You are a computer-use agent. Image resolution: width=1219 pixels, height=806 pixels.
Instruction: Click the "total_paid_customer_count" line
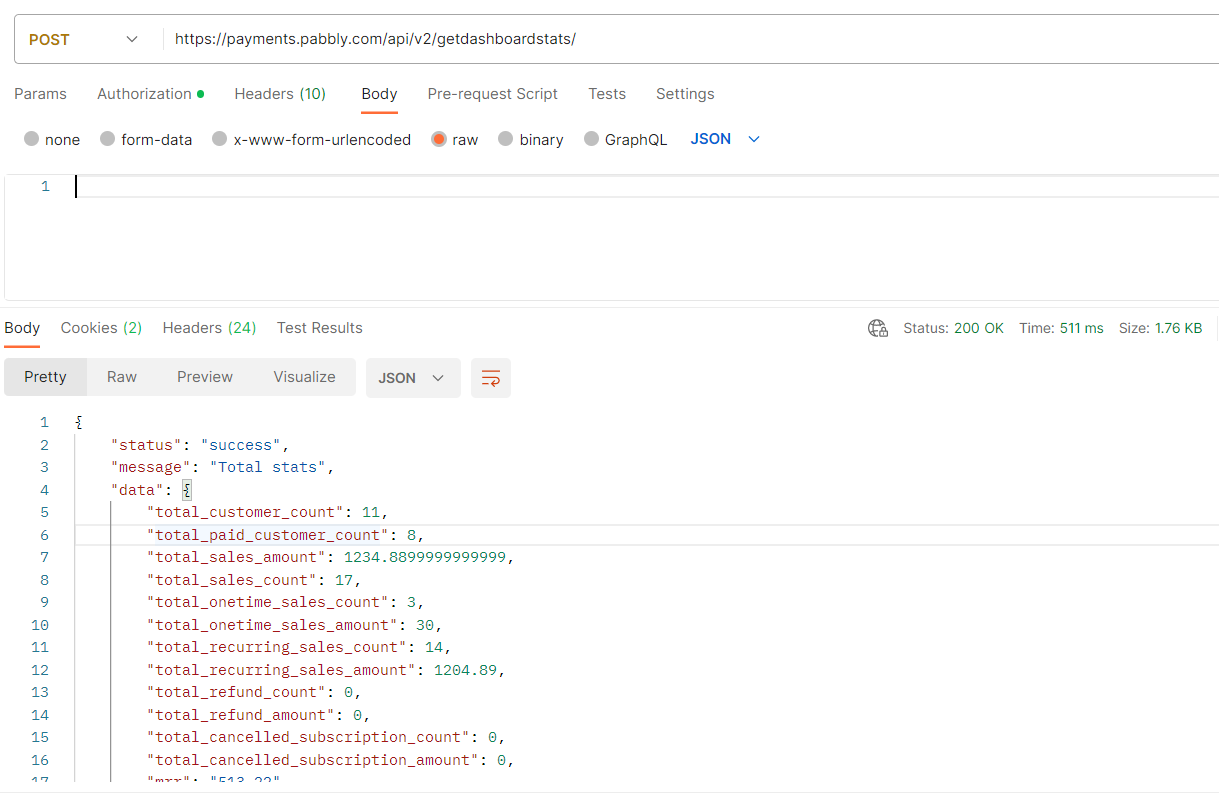pyautogui.click(x=286, y=535)
